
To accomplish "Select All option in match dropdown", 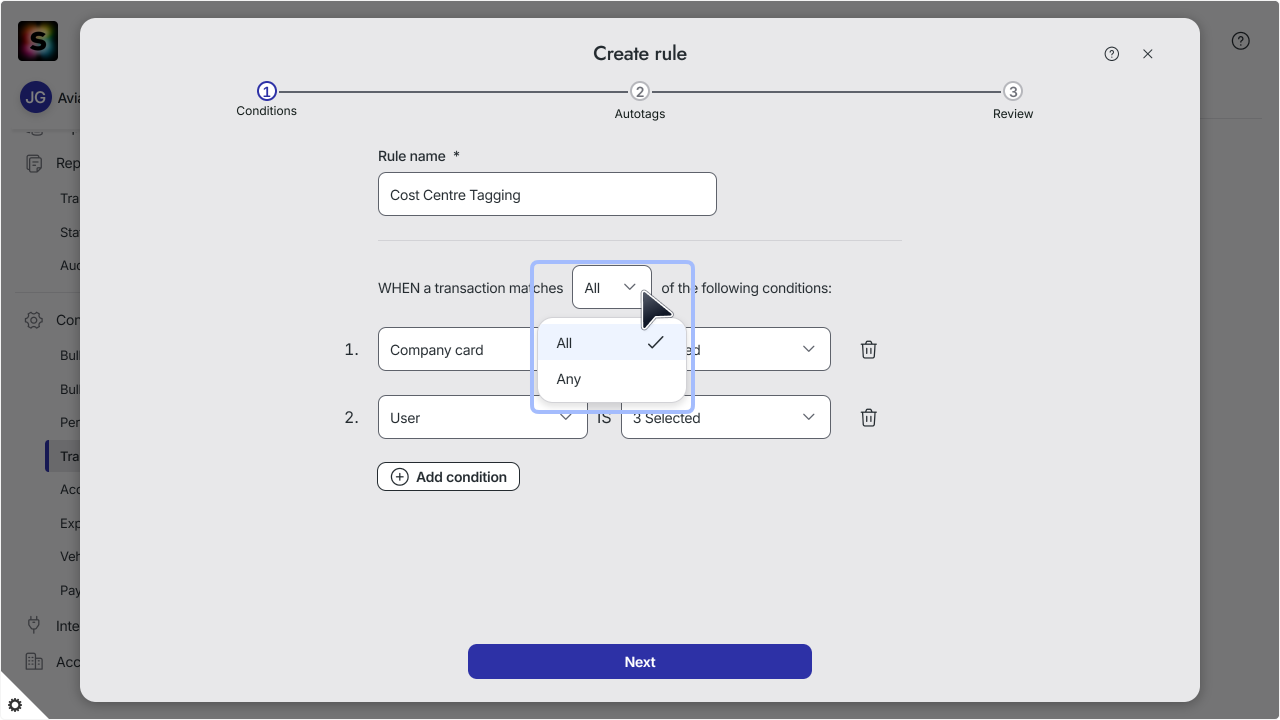I will [611, 343].
